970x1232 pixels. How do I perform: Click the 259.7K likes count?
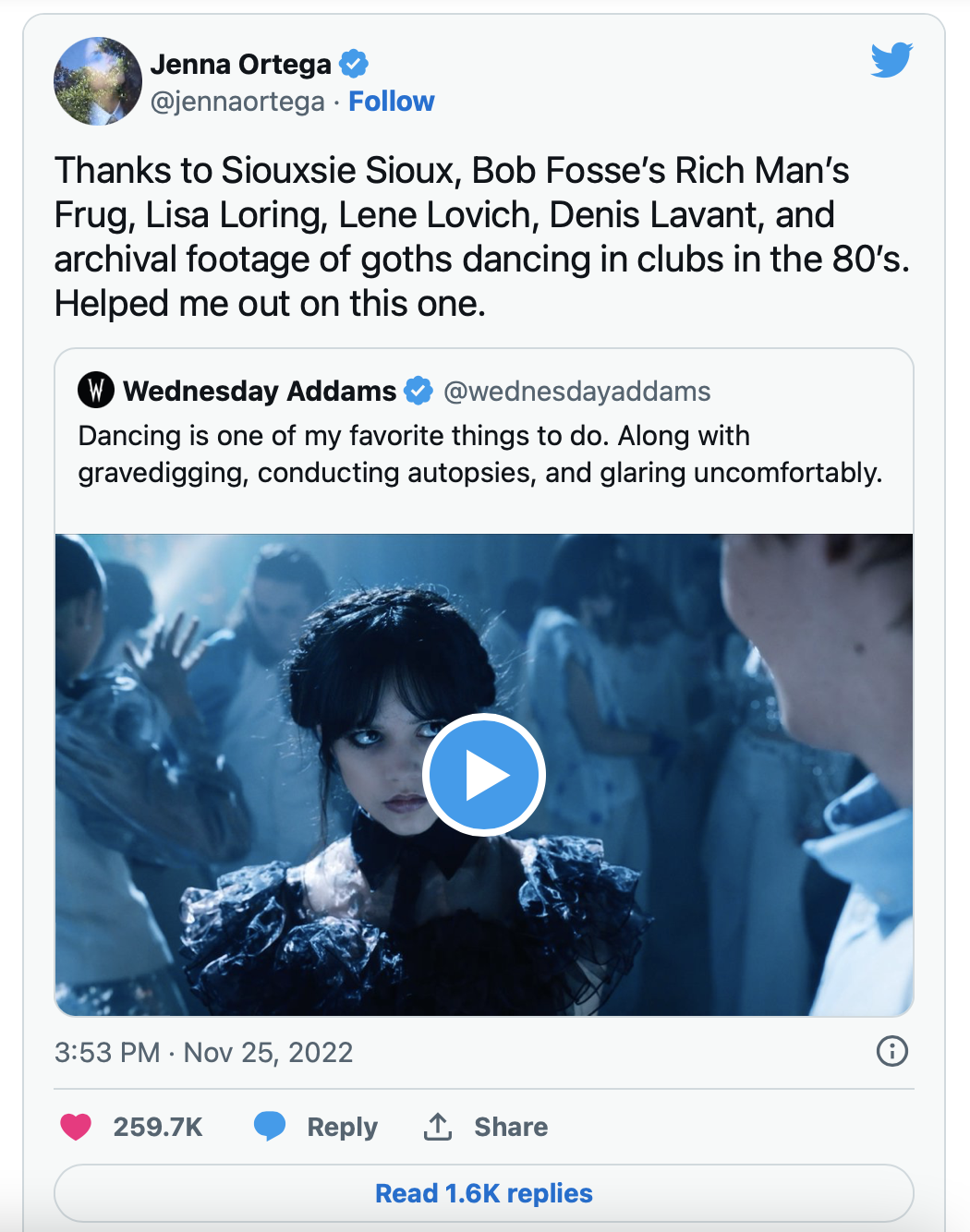(x=158, y=1127)
